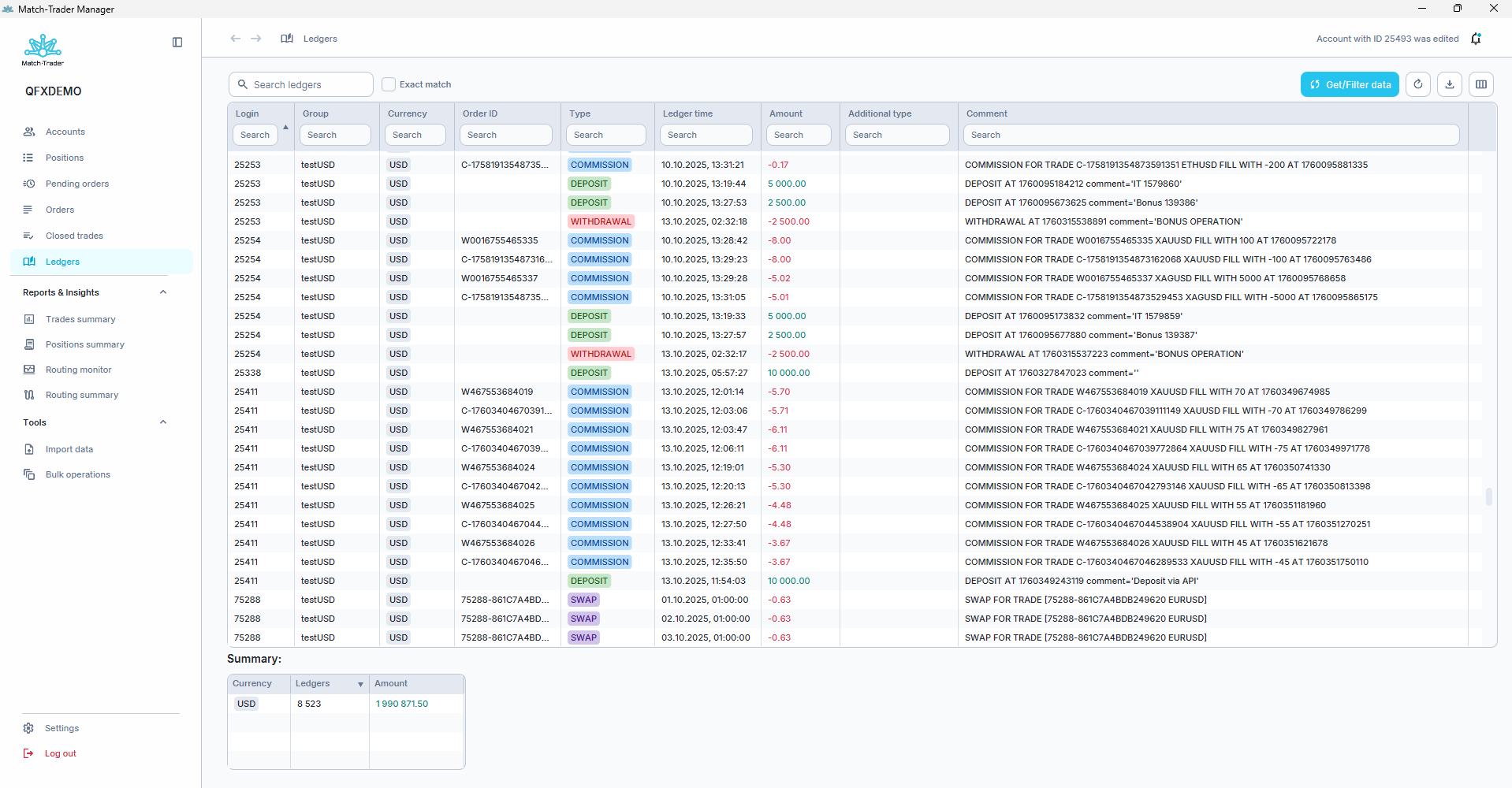The image size is (1512, 788).
Task: Go to Closed trades
Action: tap(74, 236)
